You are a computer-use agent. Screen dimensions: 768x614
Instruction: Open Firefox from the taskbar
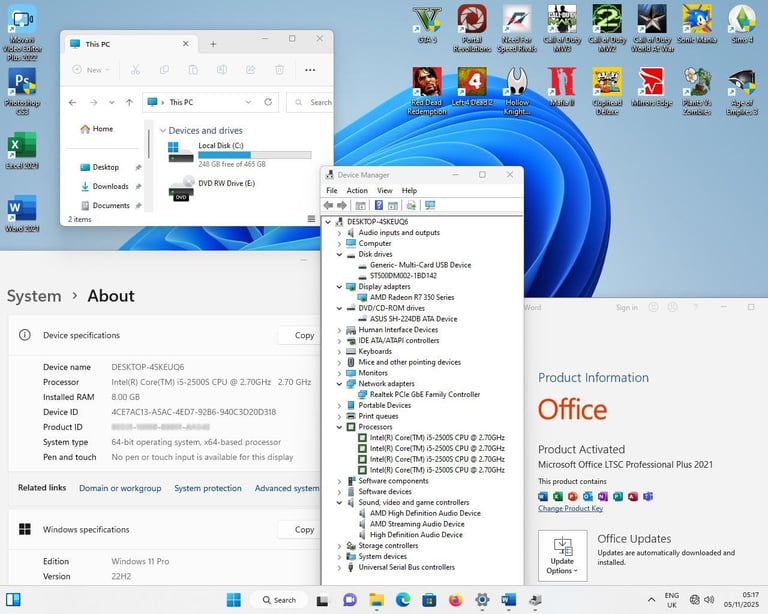tap(456, 600)
